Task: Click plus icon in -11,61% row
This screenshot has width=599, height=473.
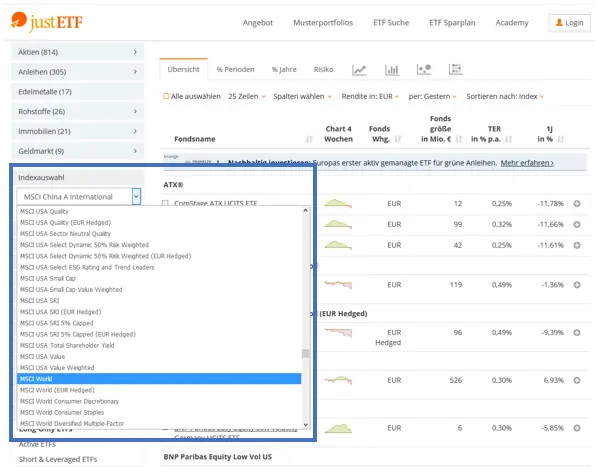Action: coord(577,245)
